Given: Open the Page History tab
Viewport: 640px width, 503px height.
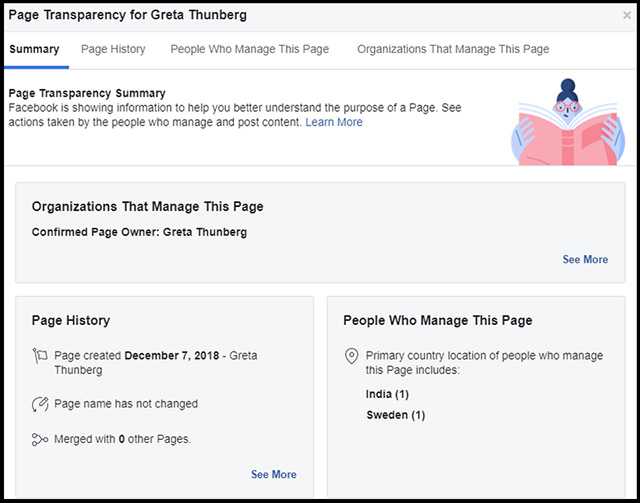Looking at the screenshot, I should pyautogui.click(x=113, y=49).
